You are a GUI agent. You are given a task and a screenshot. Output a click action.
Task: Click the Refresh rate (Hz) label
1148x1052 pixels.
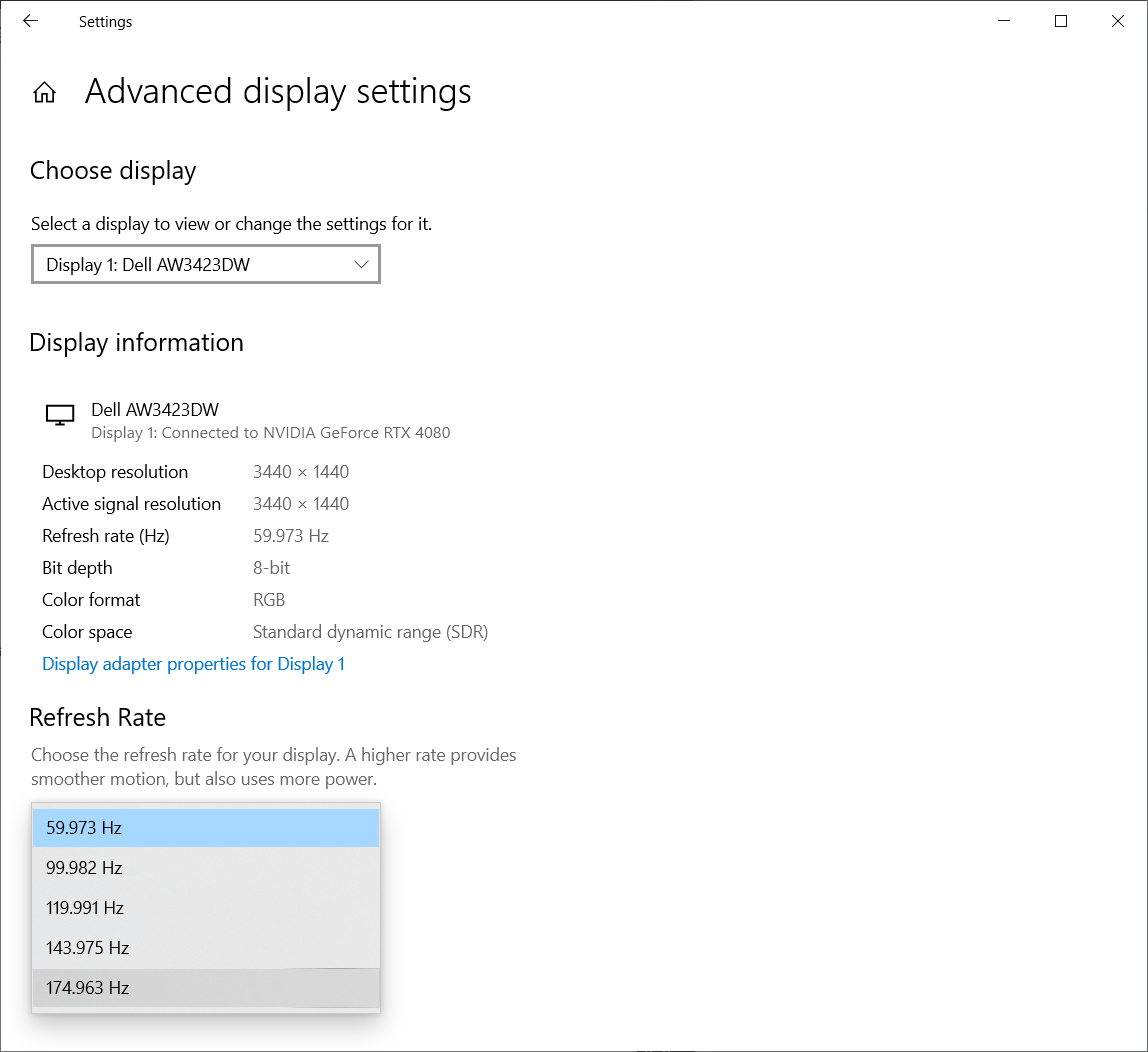105,536
